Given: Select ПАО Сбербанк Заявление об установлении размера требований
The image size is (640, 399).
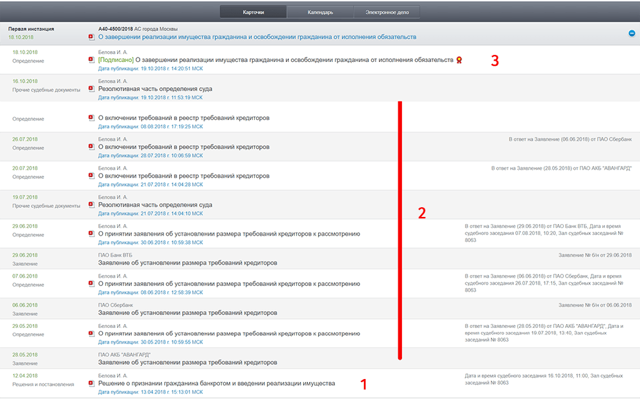Looking at the screenshot, I should click(x=187, y=313).
